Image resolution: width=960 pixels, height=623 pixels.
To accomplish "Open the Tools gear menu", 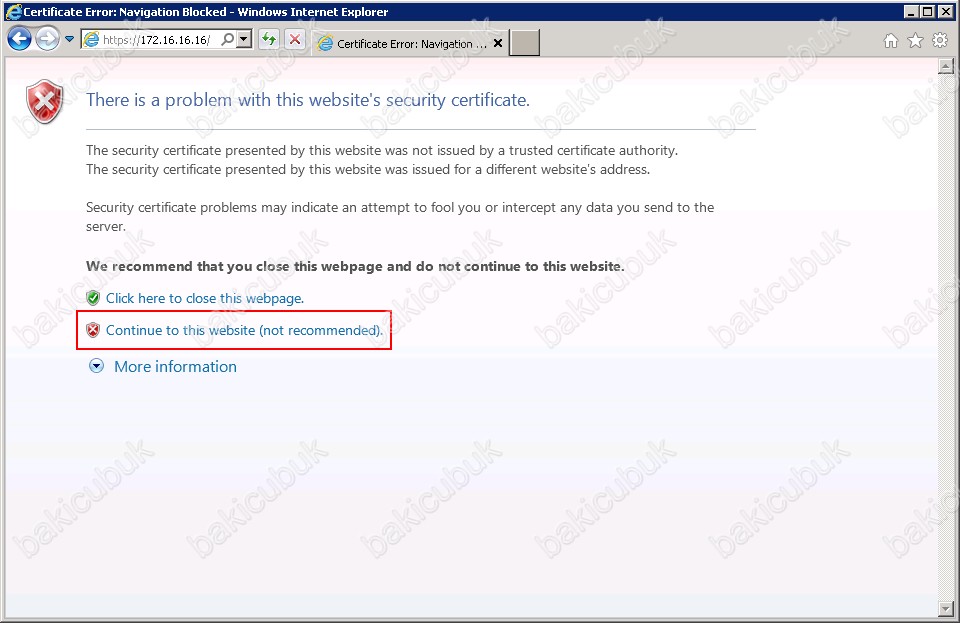I will [x=940, y=41].
